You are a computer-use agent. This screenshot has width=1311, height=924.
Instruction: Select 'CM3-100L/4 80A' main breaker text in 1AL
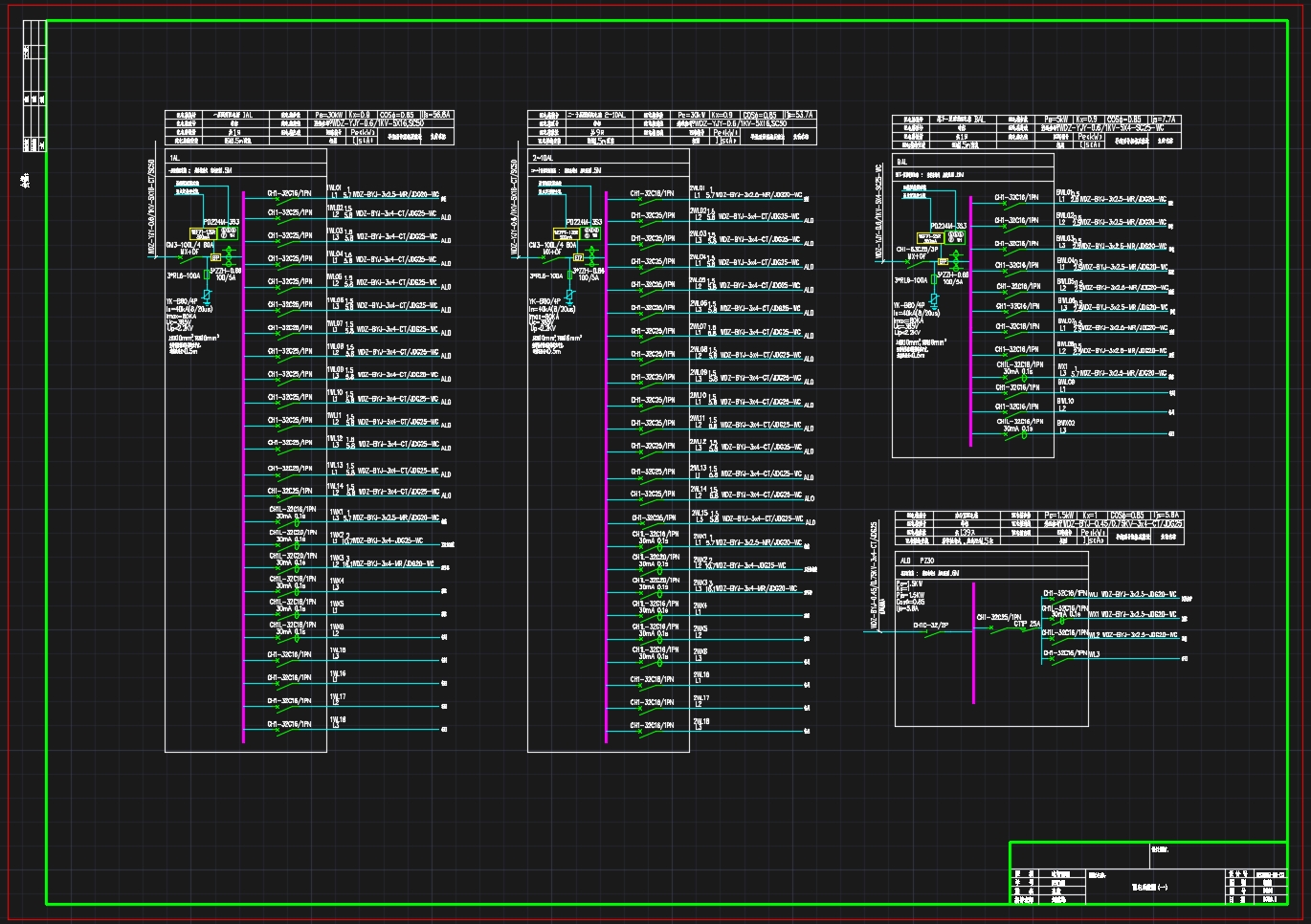(189, 245)
